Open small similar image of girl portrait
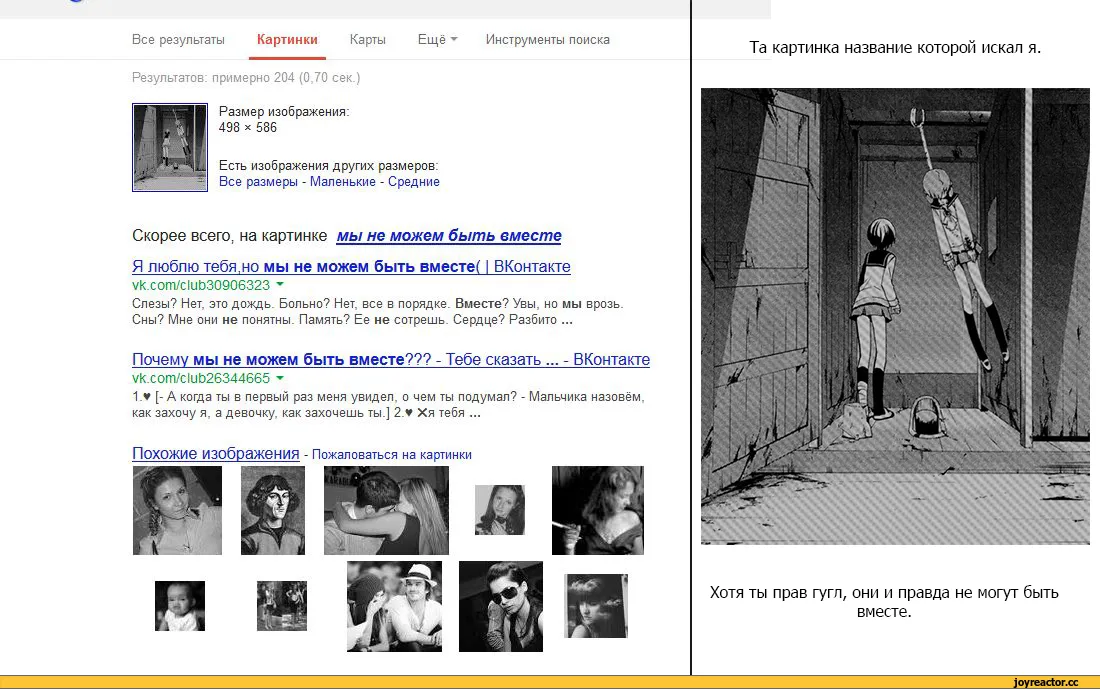Image resolution: width=1100 pixels, height=689 pixels. tap(499, 510)
